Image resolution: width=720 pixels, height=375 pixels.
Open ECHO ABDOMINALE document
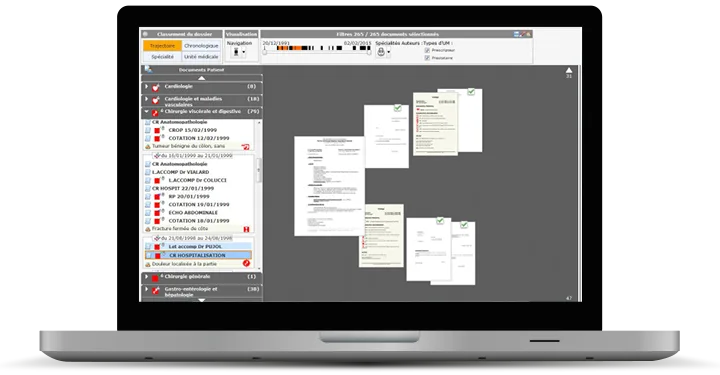193,213
